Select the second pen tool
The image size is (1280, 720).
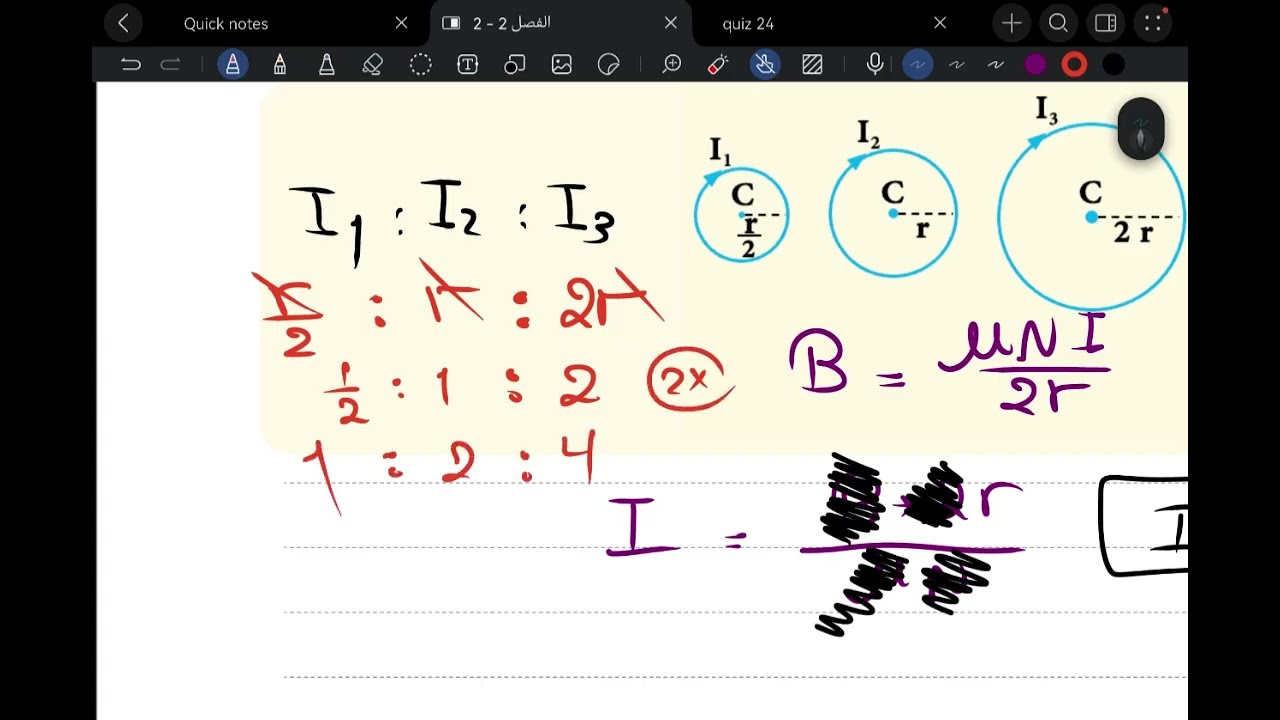[279, 65]
